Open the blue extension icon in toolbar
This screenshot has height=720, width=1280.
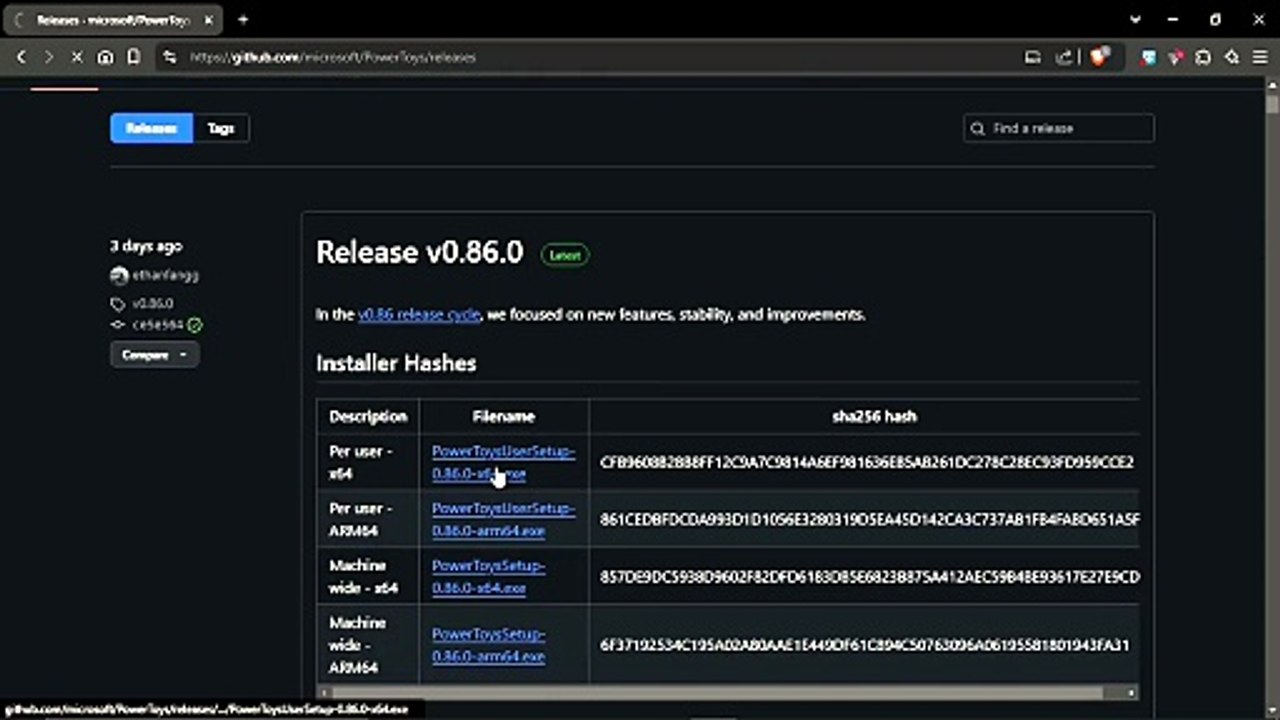[x=1149, y=57]
